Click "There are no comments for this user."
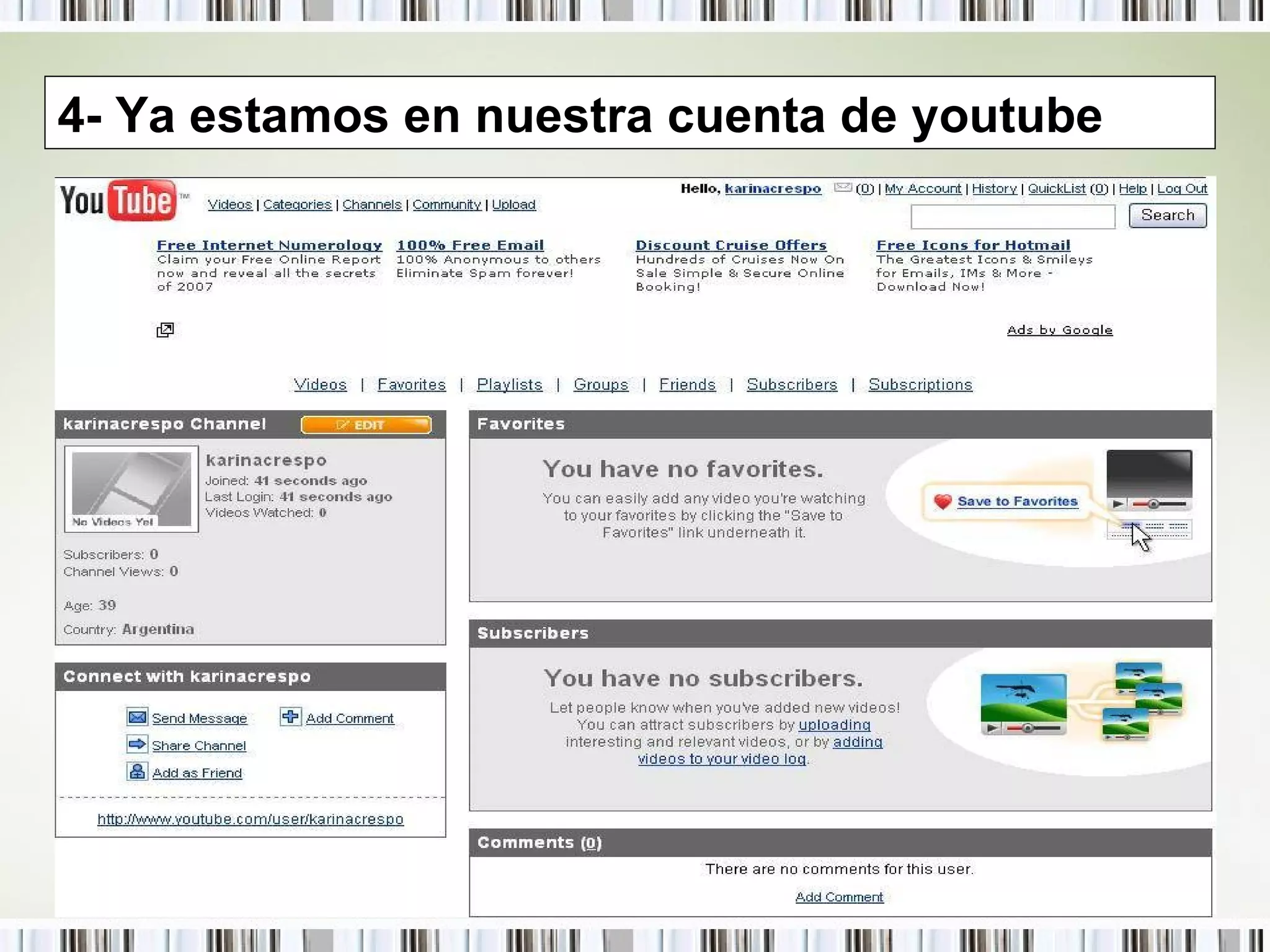The width and height of the screenshot is (1270, 952). click(x=839, y=869)
